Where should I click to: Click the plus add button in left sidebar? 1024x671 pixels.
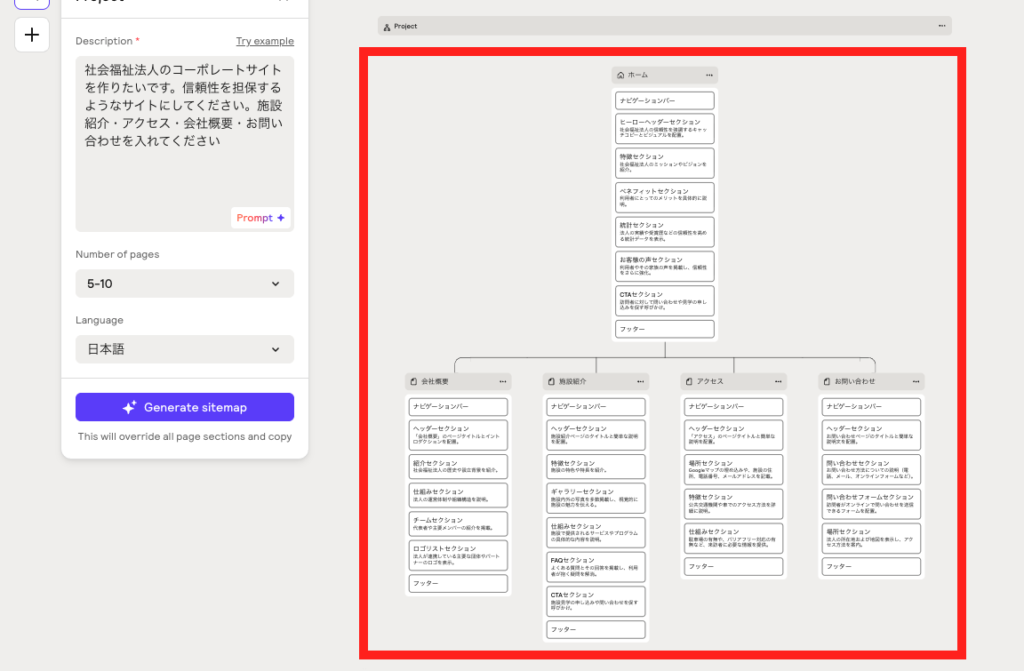click(31, 35)
